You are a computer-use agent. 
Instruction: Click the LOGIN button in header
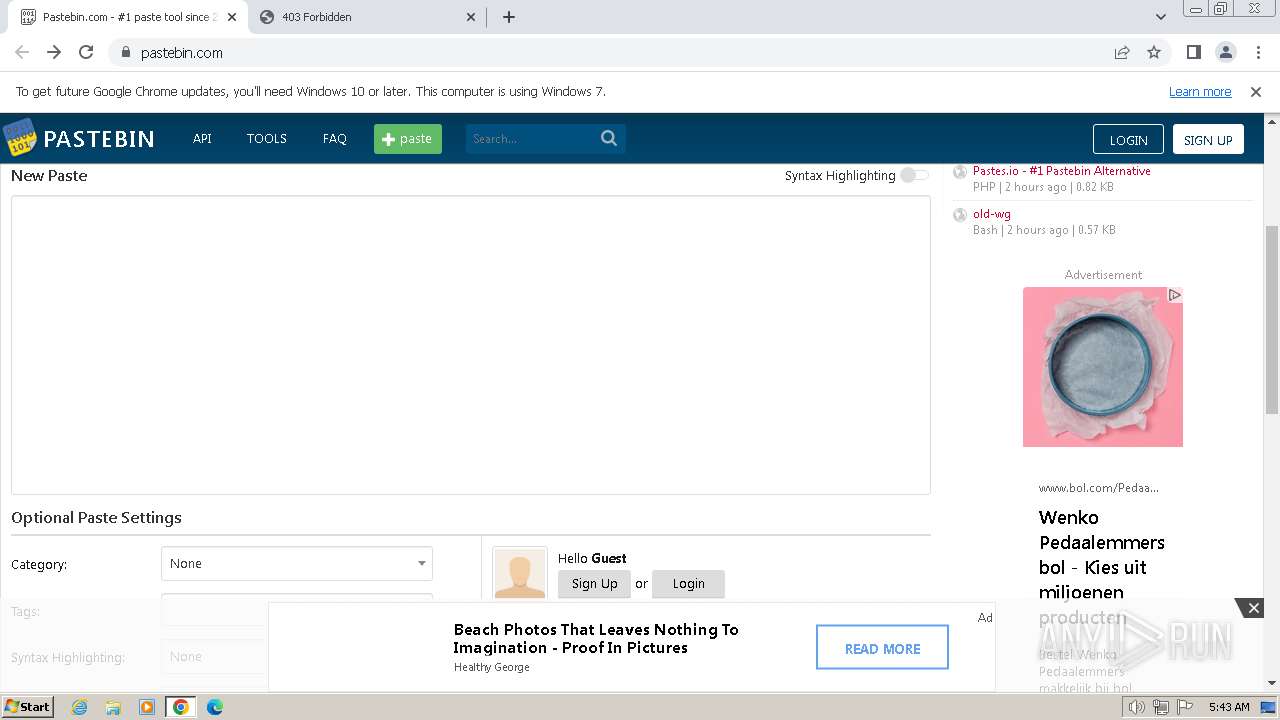(1128, 139)
